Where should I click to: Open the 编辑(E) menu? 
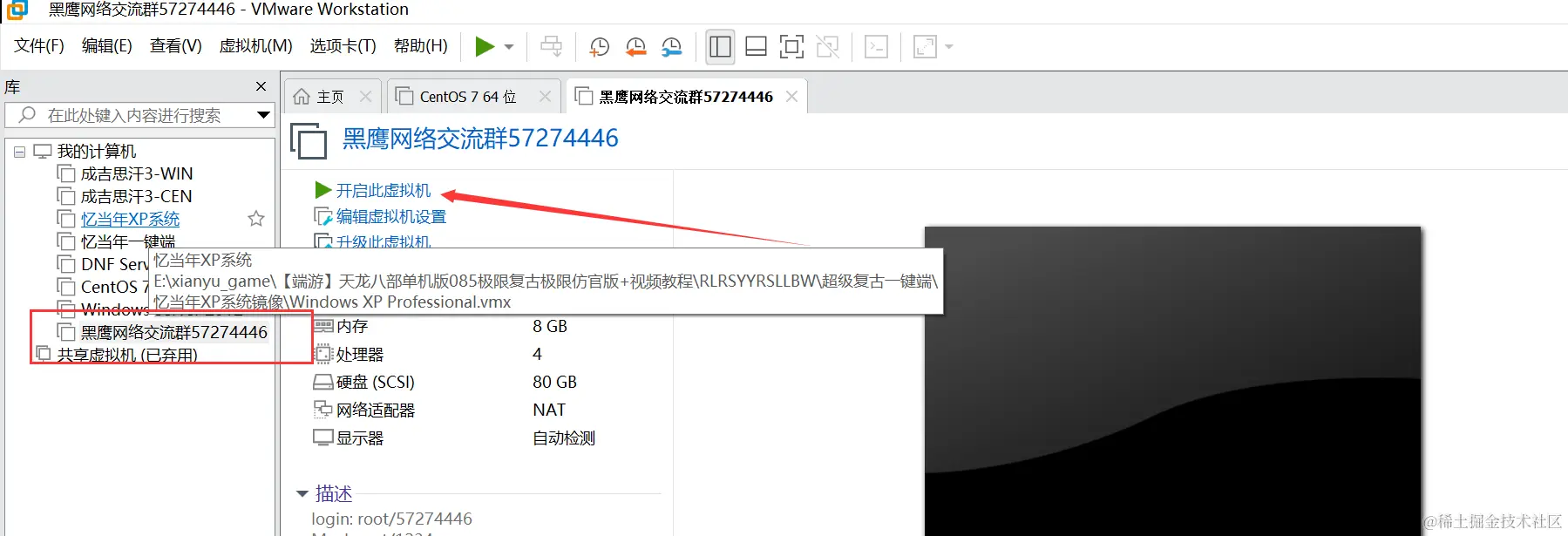[x=107, y=46]
